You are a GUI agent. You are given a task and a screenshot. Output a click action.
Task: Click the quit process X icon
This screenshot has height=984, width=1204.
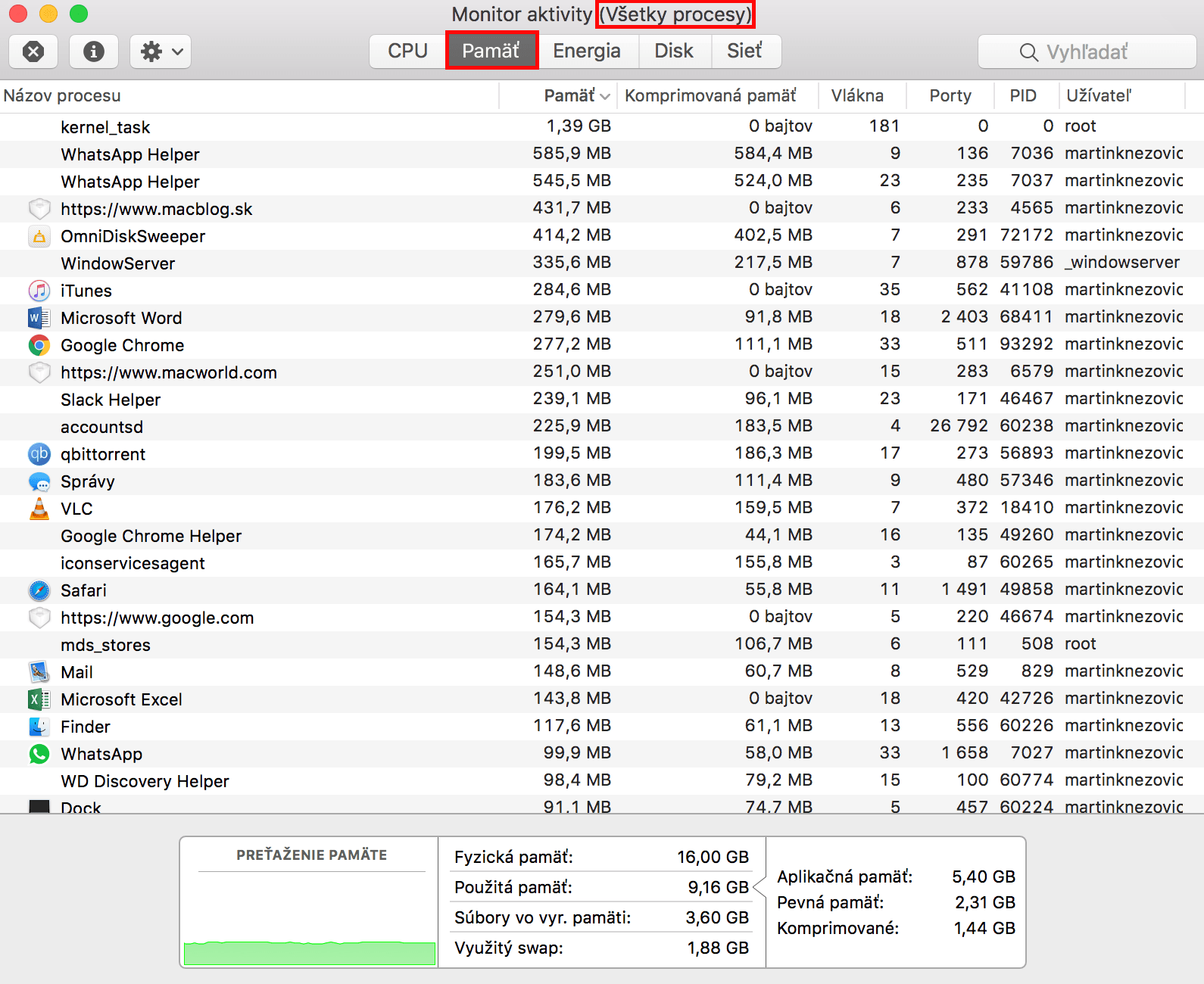(33, 51)
